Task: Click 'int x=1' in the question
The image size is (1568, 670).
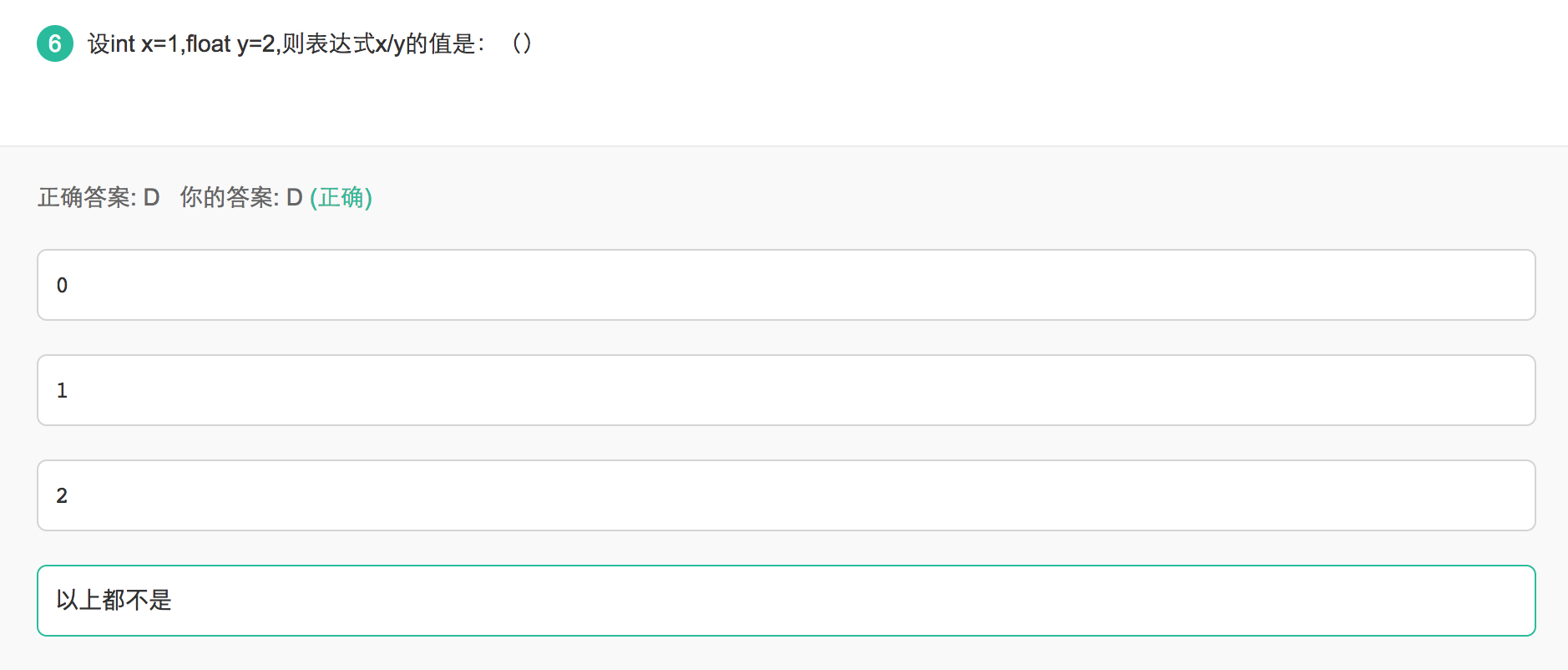Action: (144, 43)
